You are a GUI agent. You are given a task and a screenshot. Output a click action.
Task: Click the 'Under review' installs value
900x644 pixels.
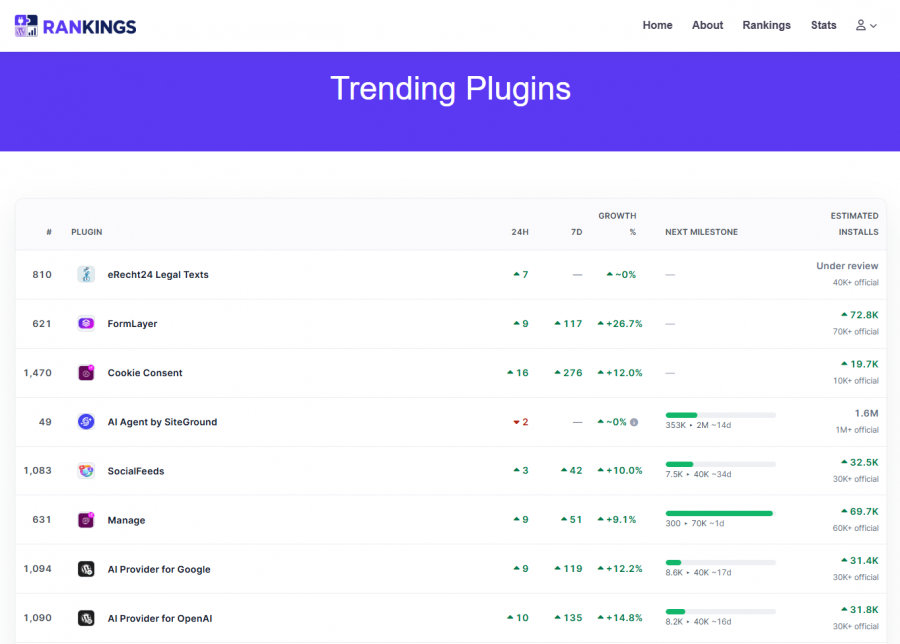[x=847, y=266]
